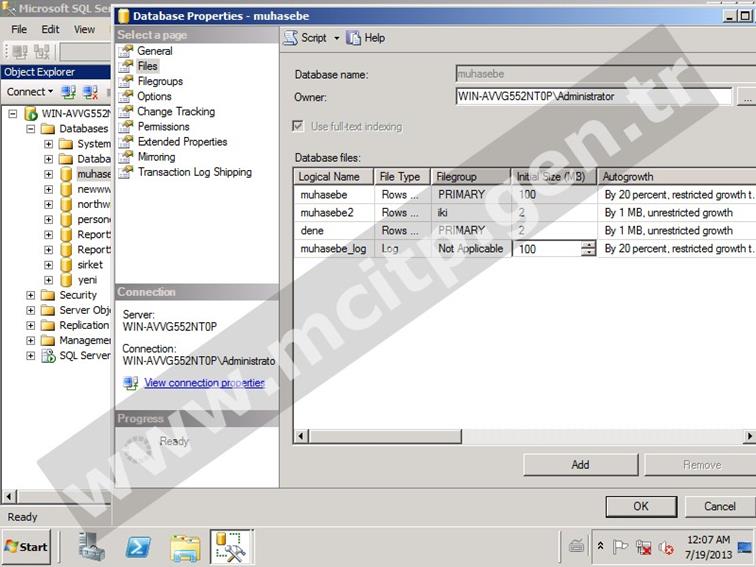
Task: Select logical name cell 'dene'
Action: point(334,230)
